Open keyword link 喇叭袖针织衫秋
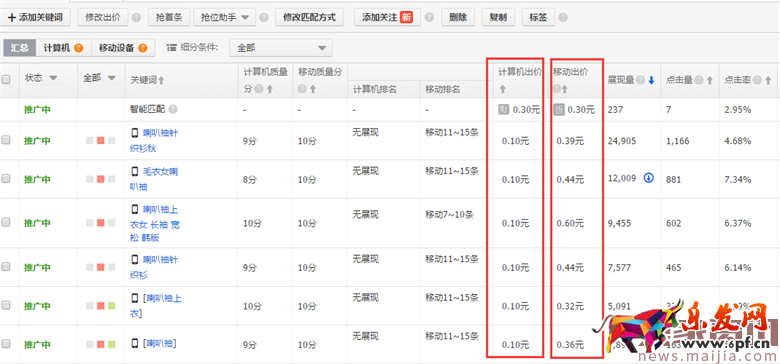 [154, 140]
